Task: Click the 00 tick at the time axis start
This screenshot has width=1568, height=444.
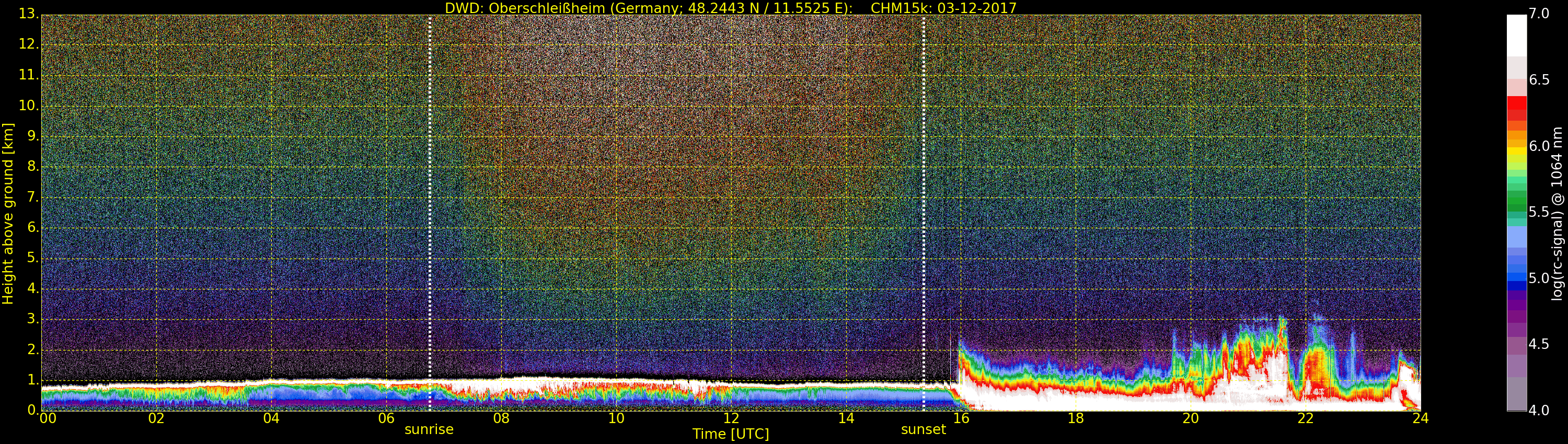Action: tap(48, 418)
